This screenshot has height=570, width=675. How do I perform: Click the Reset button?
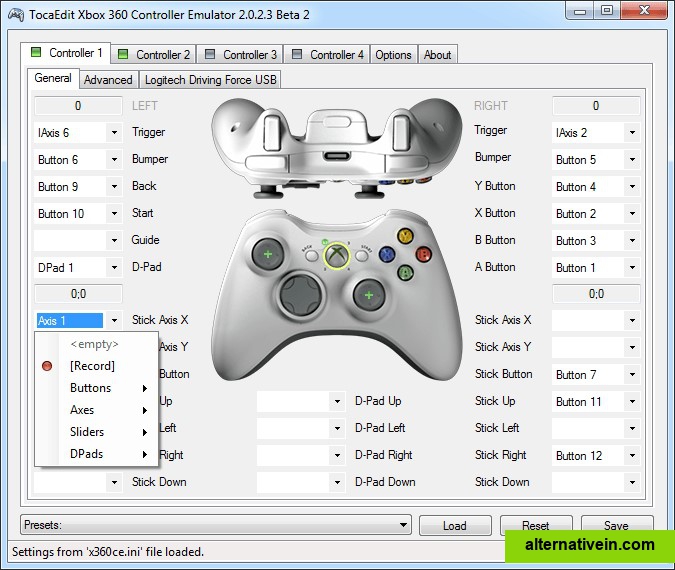(x=536, y=525)
